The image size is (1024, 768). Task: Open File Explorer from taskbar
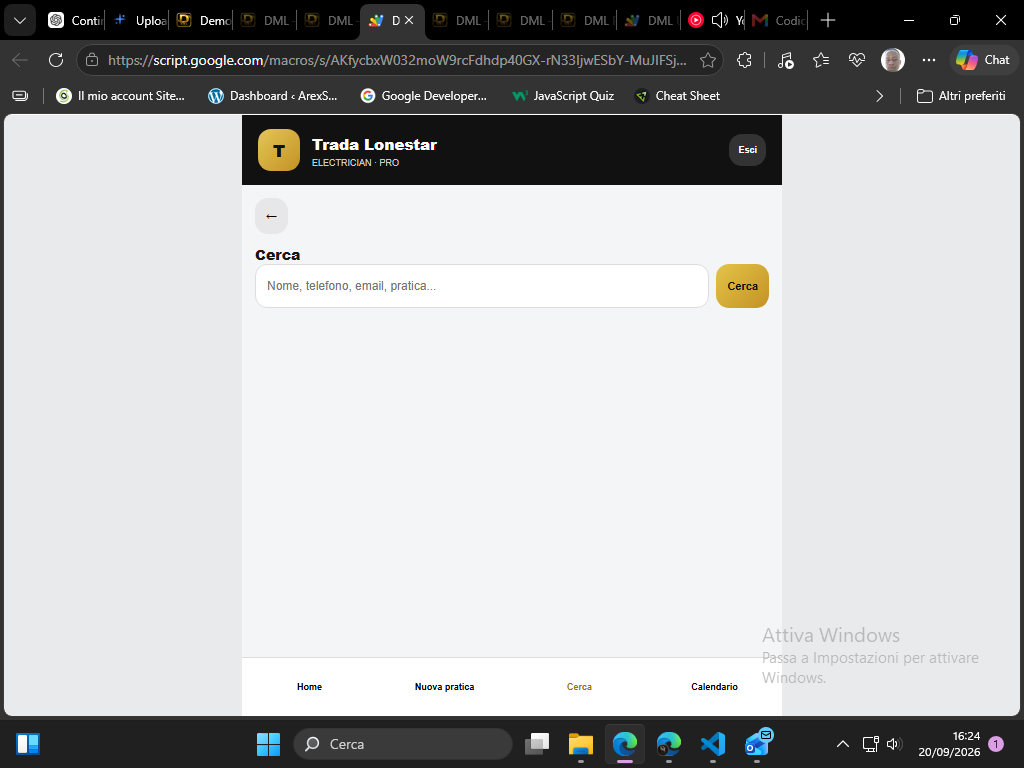tap(581, 744)
